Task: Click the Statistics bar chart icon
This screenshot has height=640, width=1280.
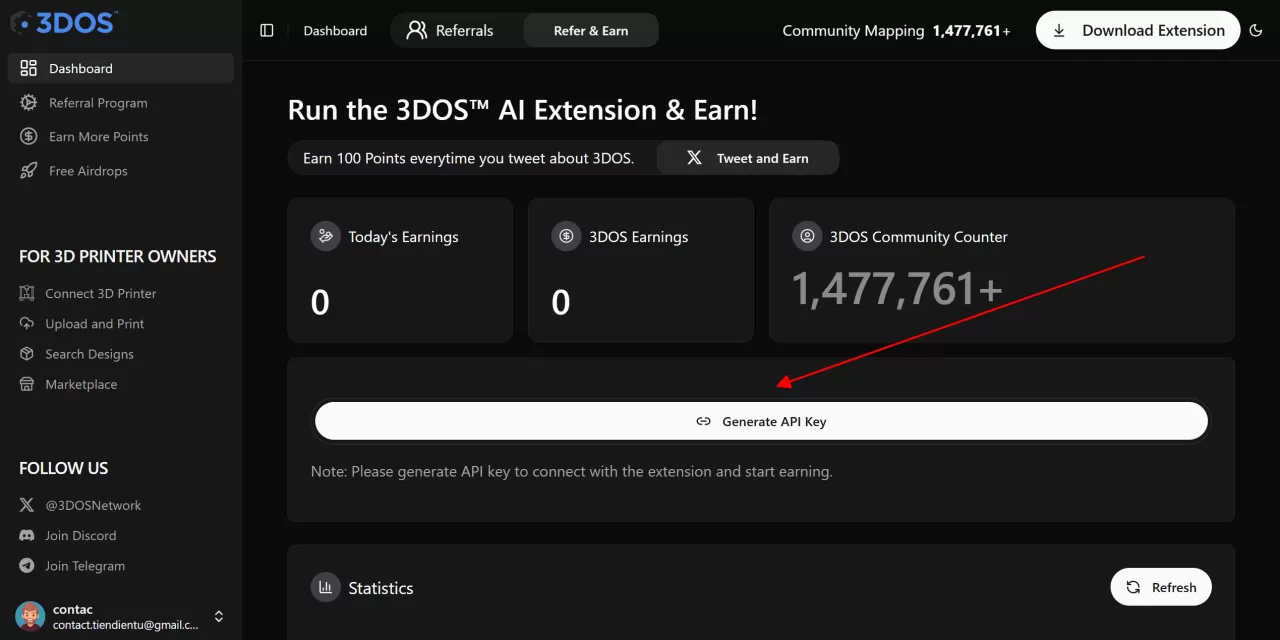Action: coord(325,587)
